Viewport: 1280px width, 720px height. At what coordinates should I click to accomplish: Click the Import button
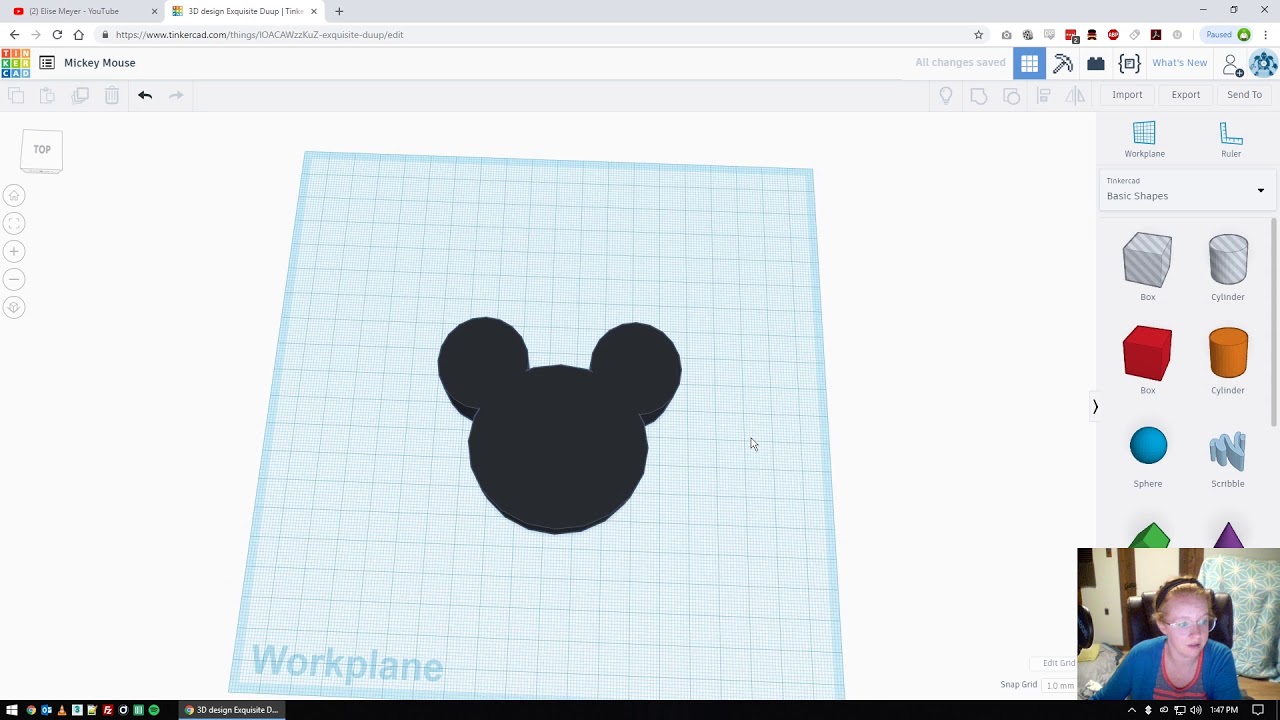click(x=1127, y=95)
